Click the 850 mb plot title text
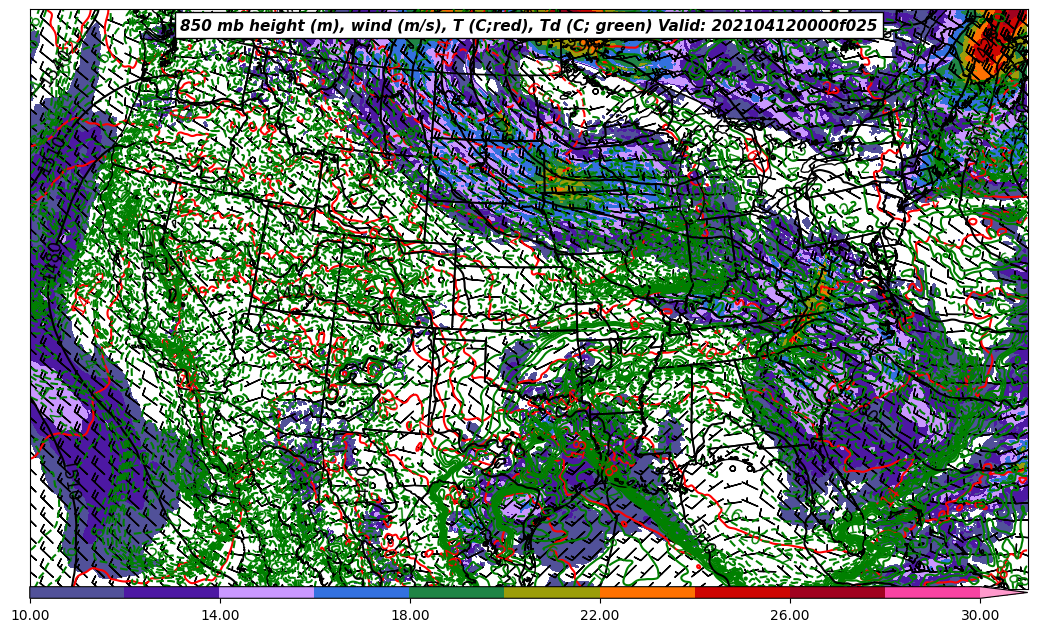This screenshot has width=1037, height=632. coord(528,26)
